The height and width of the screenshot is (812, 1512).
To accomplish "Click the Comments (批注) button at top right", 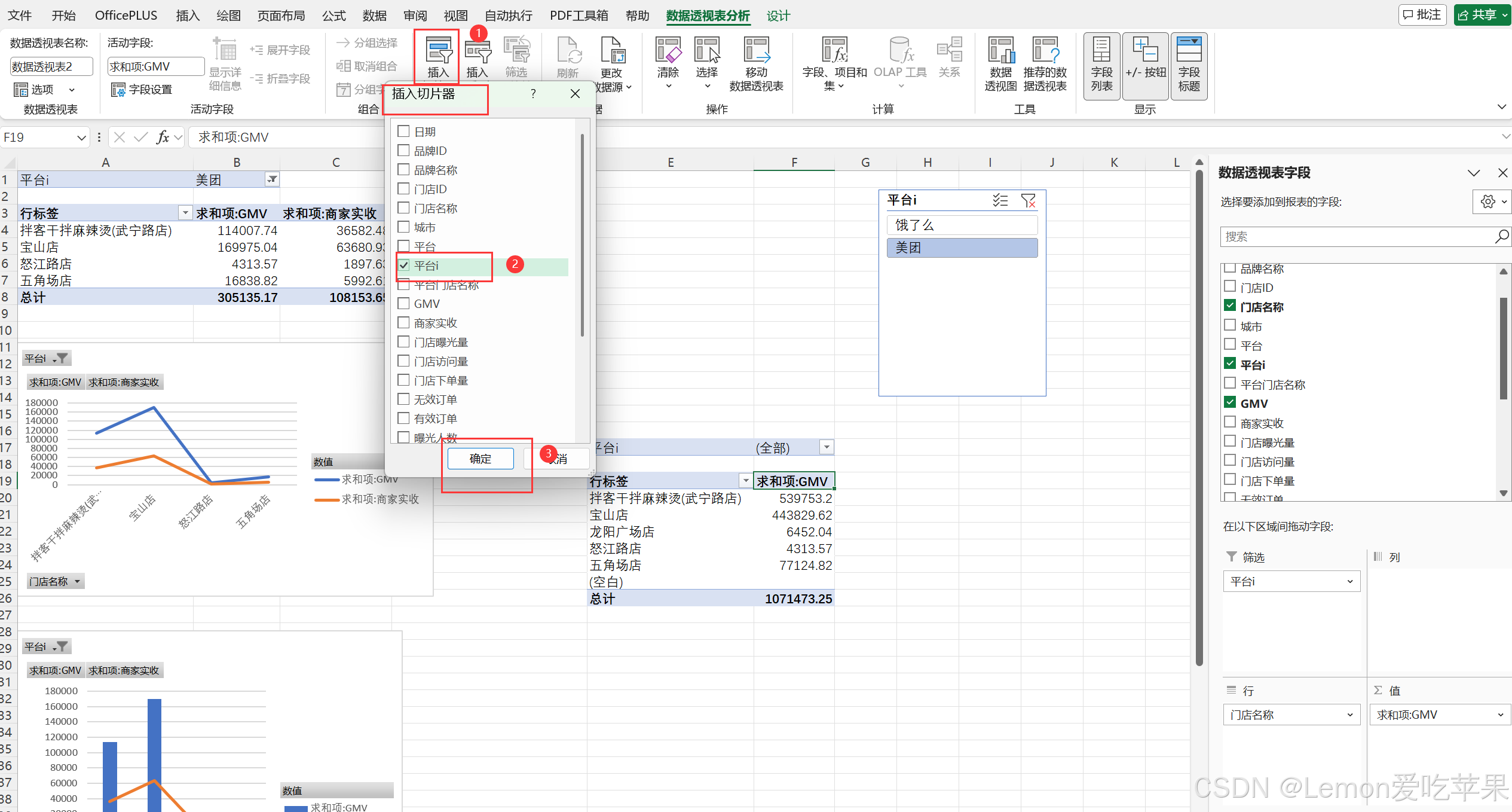I will pos(1422,14).
